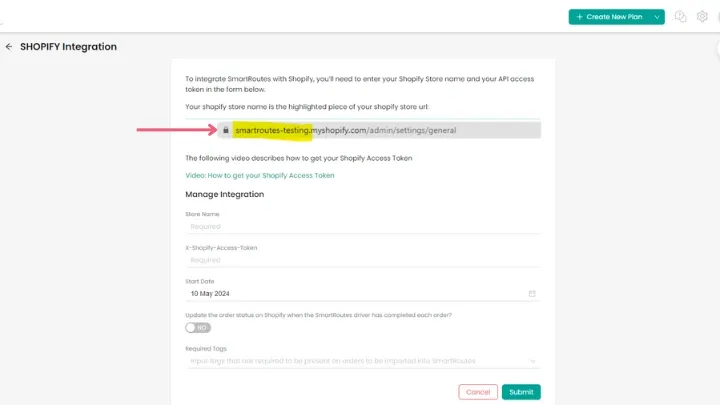This screenshot has width=720, height=405.
Task: Go back using the arrow beside SHOPIFY Integration
Action: [x=9, y=47]
